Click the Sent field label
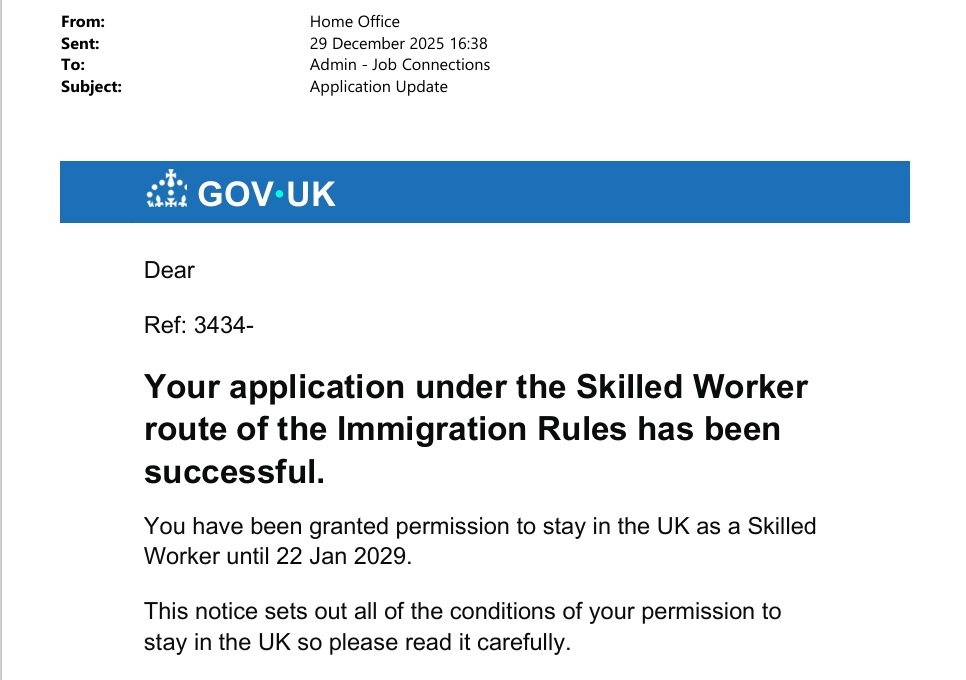This screenshot has height=680, width=966. (80, 43)
